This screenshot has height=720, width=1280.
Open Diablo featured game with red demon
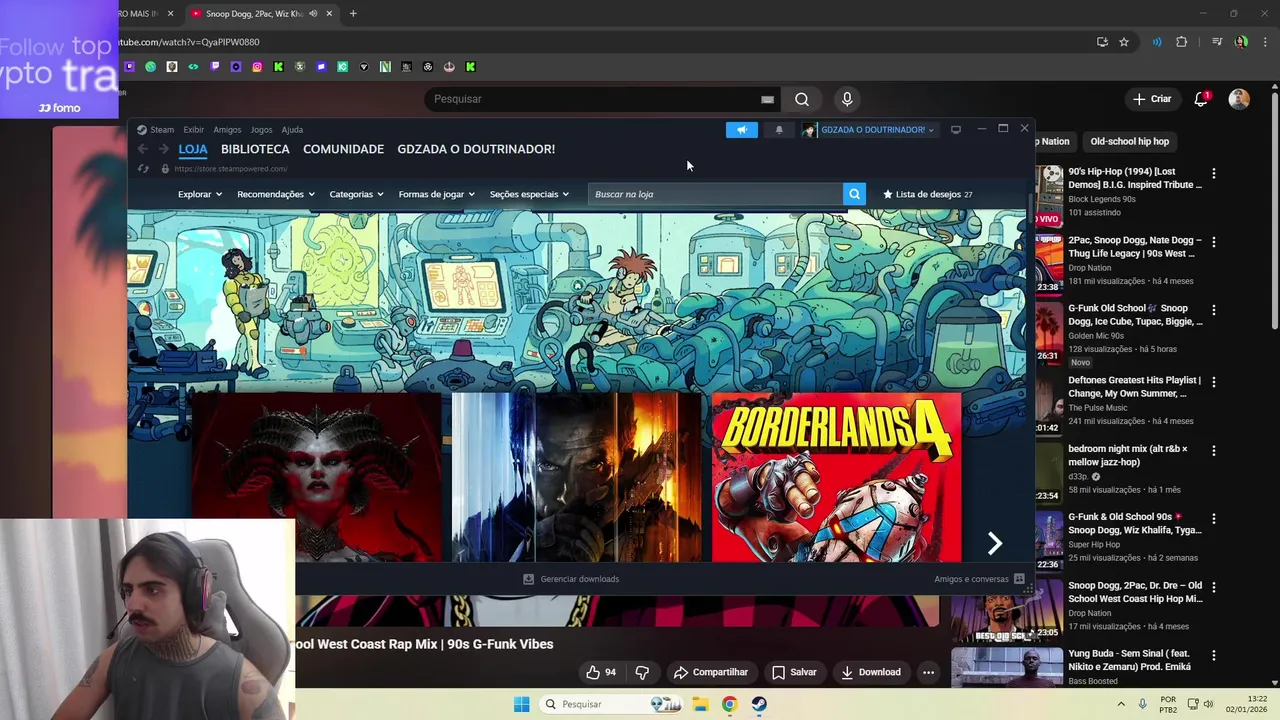(316, 477)
